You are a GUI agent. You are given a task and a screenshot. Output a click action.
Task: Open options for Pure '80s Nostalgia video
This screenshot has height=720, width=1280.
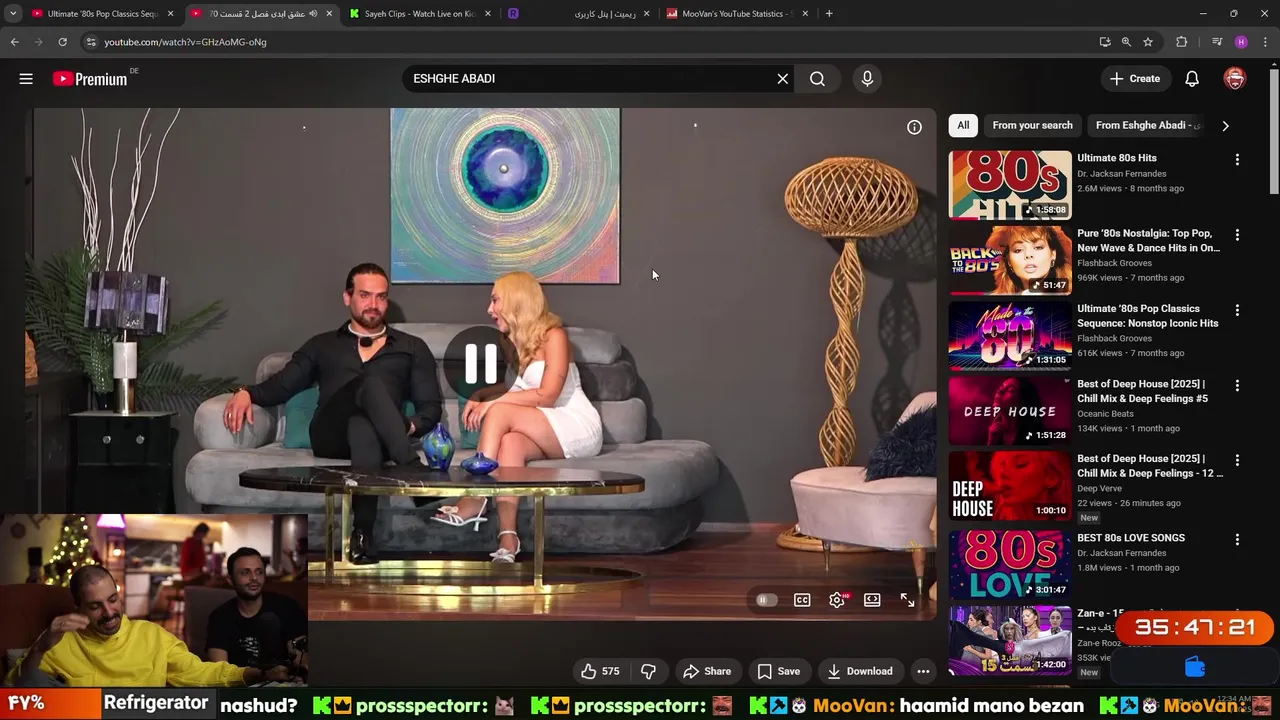click(1237, 235)
